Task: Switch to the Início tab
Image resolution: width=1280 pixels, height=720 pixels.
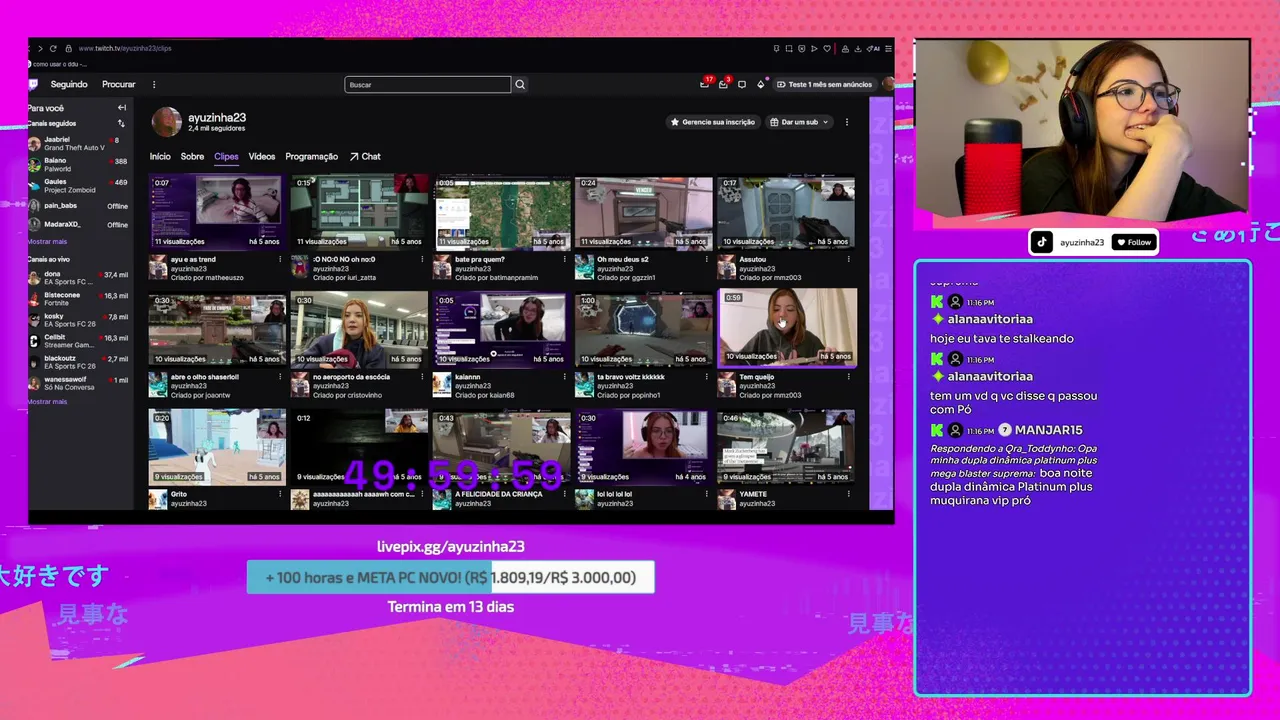Action: (160, 157)
